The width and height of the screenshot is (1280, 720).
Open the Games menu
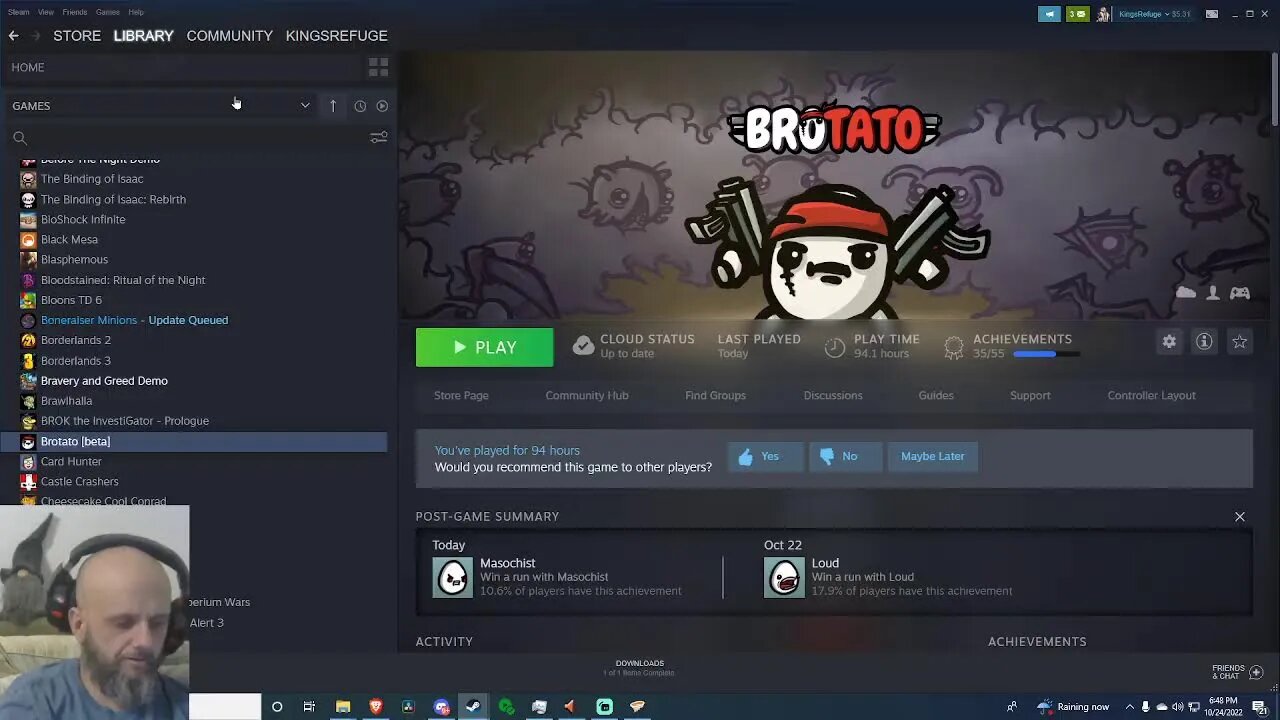[108, 12]
